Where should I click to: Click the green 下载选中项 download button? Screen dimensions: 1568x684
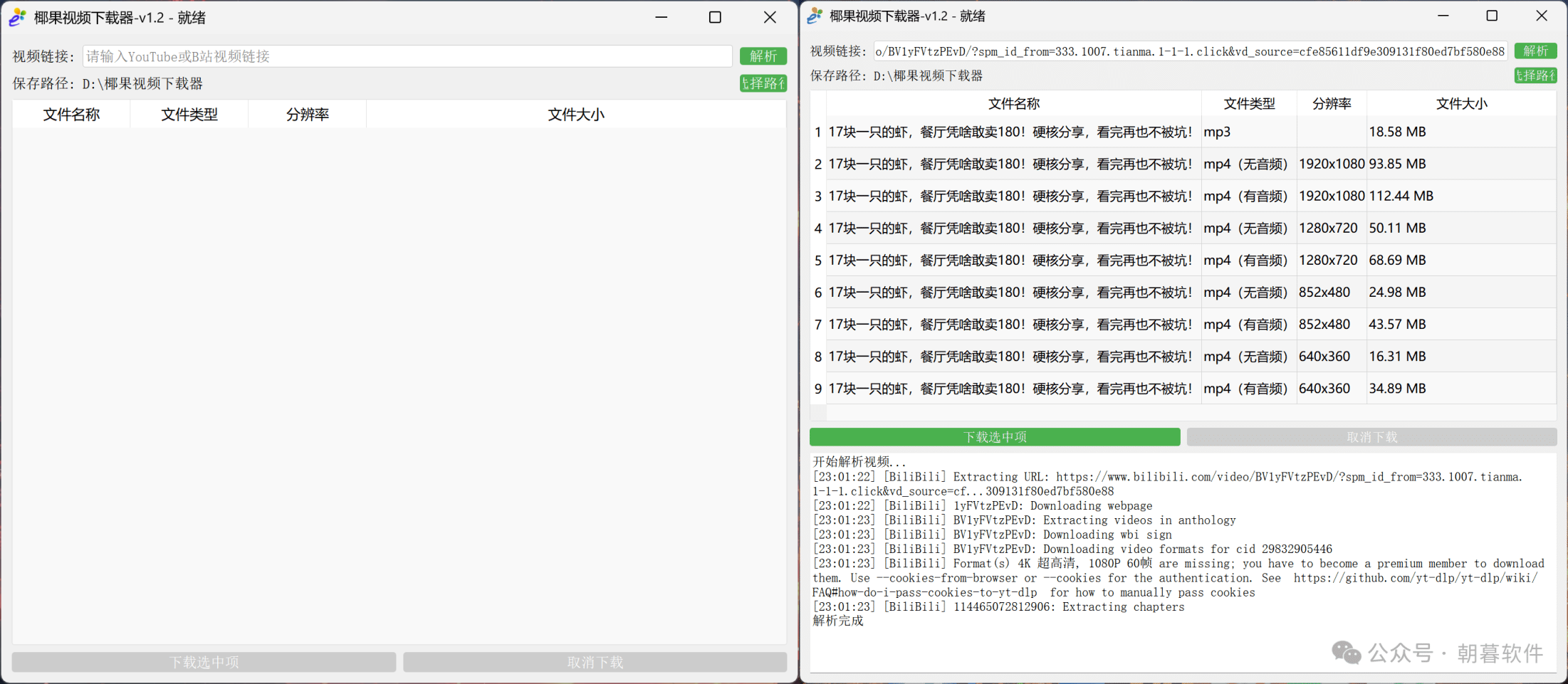[x=994, y=437]
